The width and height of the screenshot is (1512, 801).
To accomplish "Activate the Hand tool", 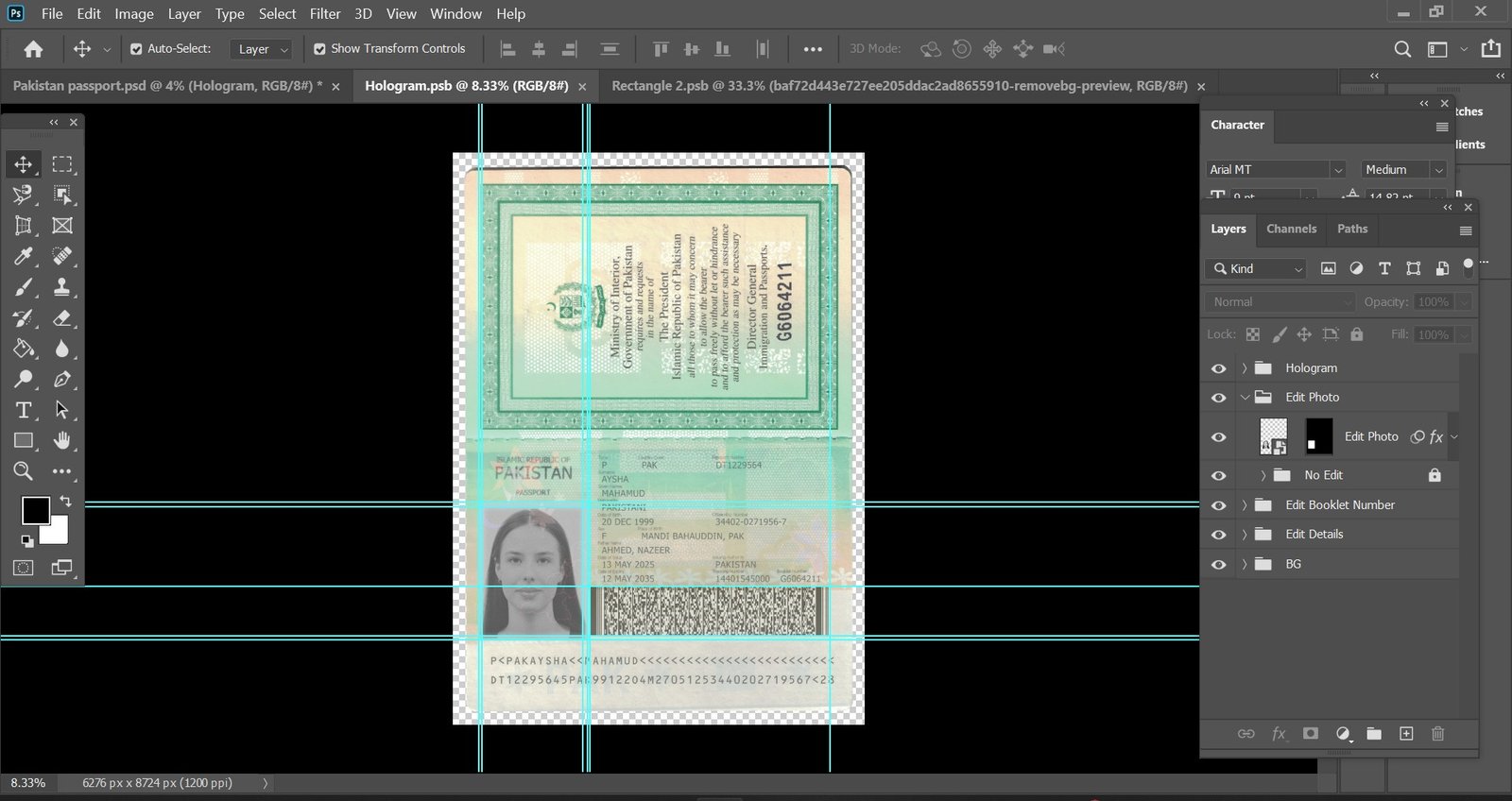I will [x=62, y=440].
